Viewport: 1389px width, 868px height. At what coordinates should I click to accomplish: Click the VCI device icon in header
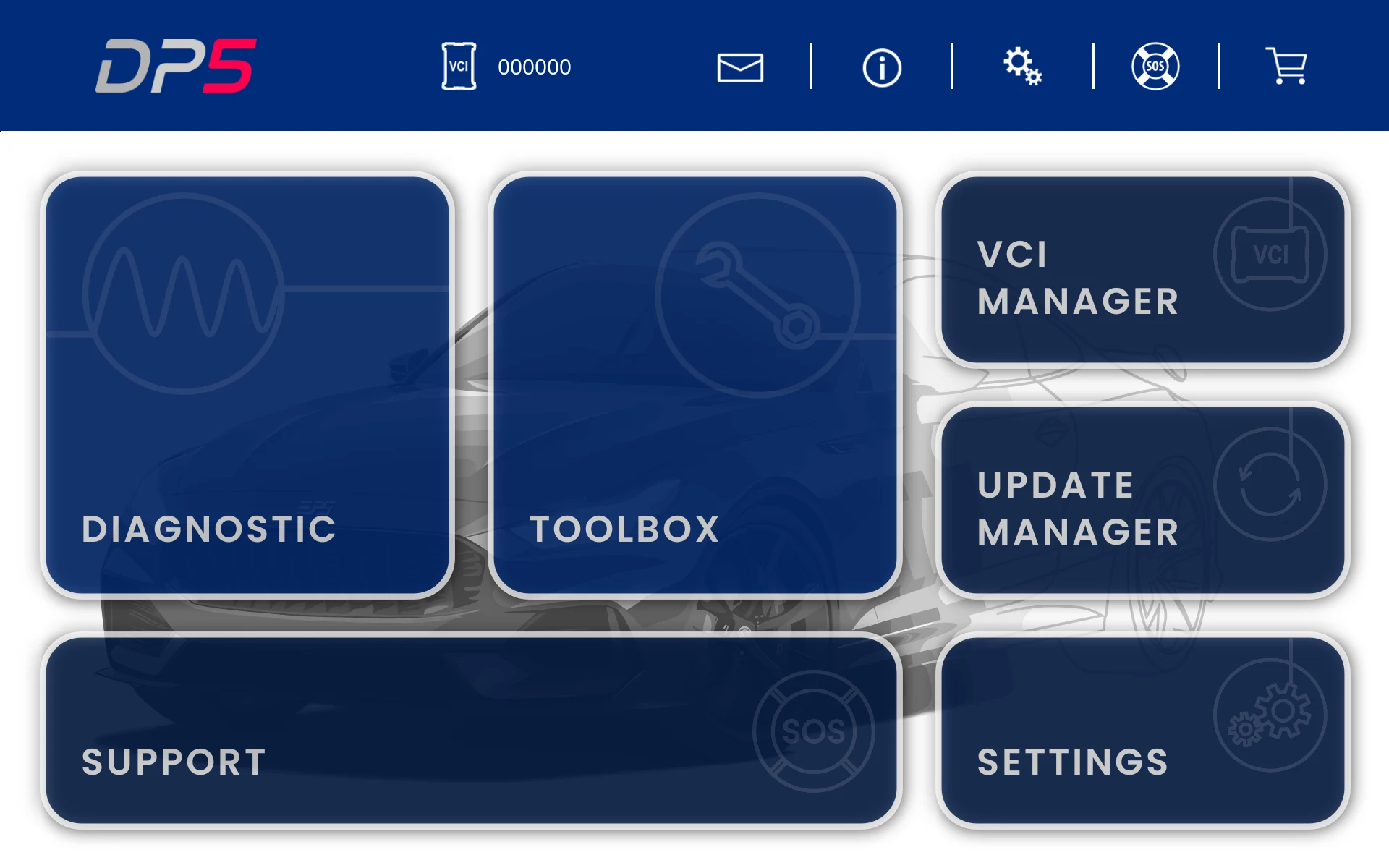coord(459,67)
